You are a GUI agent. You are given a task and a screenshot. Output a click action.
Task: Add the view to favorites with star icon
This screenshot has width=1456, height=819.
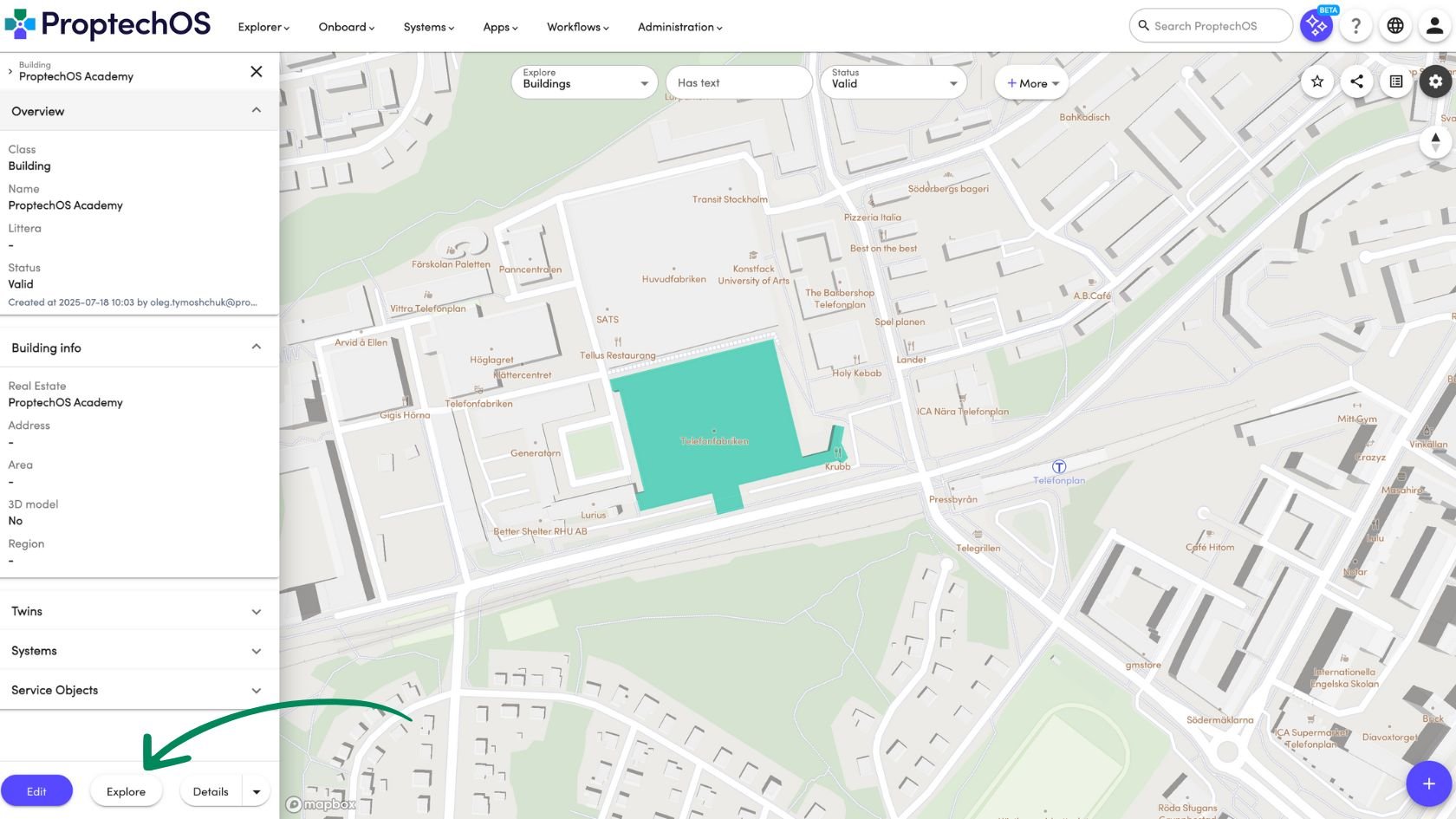(x=1317, y=81)
